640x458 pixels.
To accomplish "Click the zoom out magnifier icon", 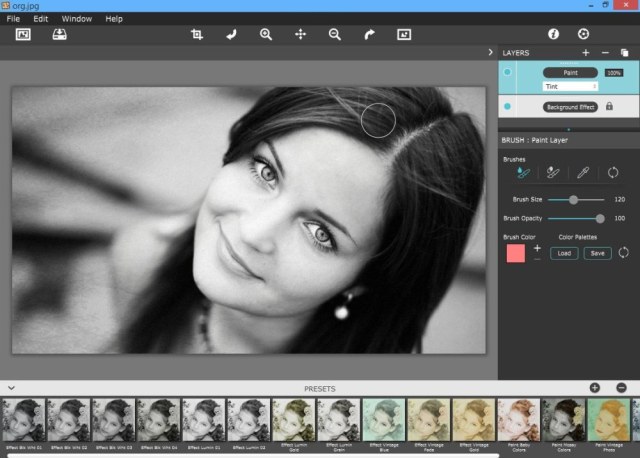I will [335, 34].
